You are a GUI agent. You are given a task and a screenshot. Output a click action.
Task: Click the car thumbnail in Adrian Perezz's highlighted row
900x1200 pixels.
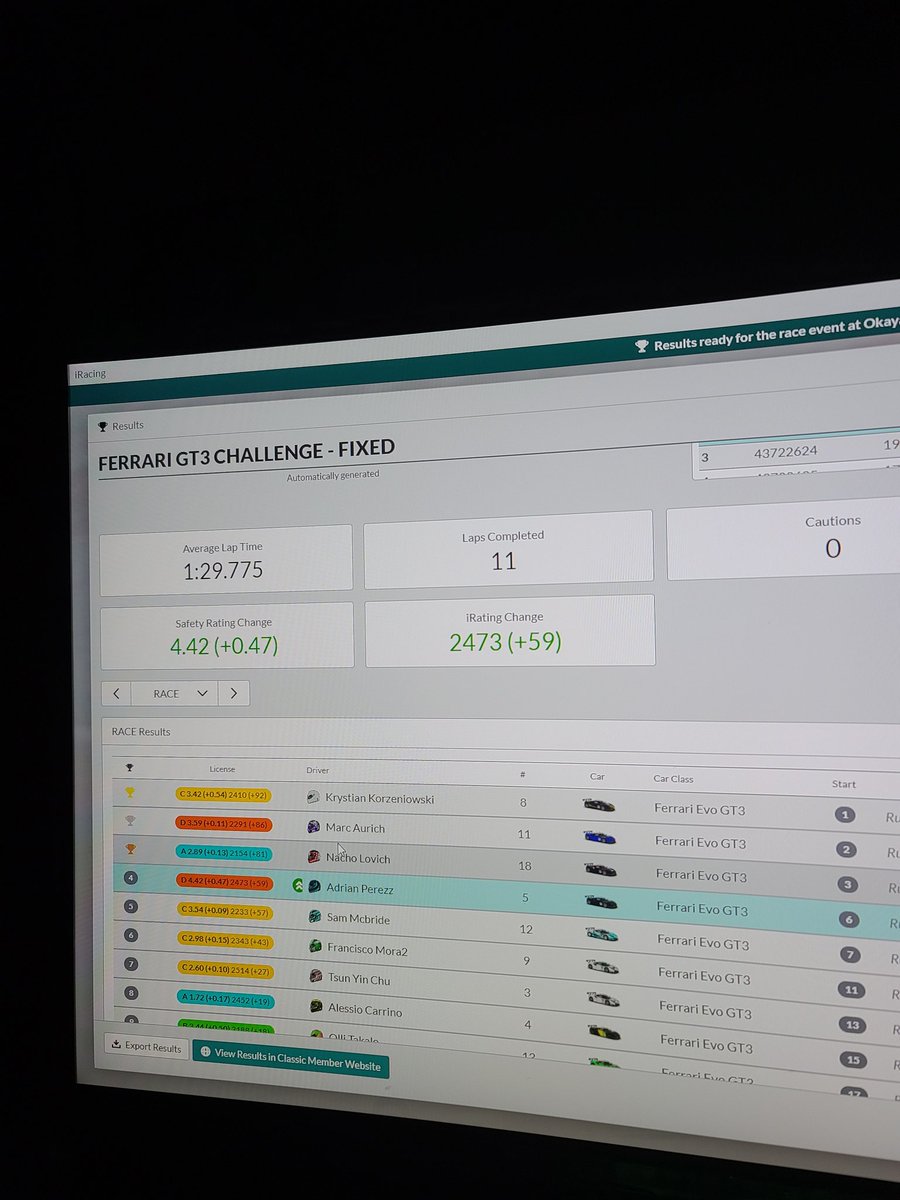601,901
